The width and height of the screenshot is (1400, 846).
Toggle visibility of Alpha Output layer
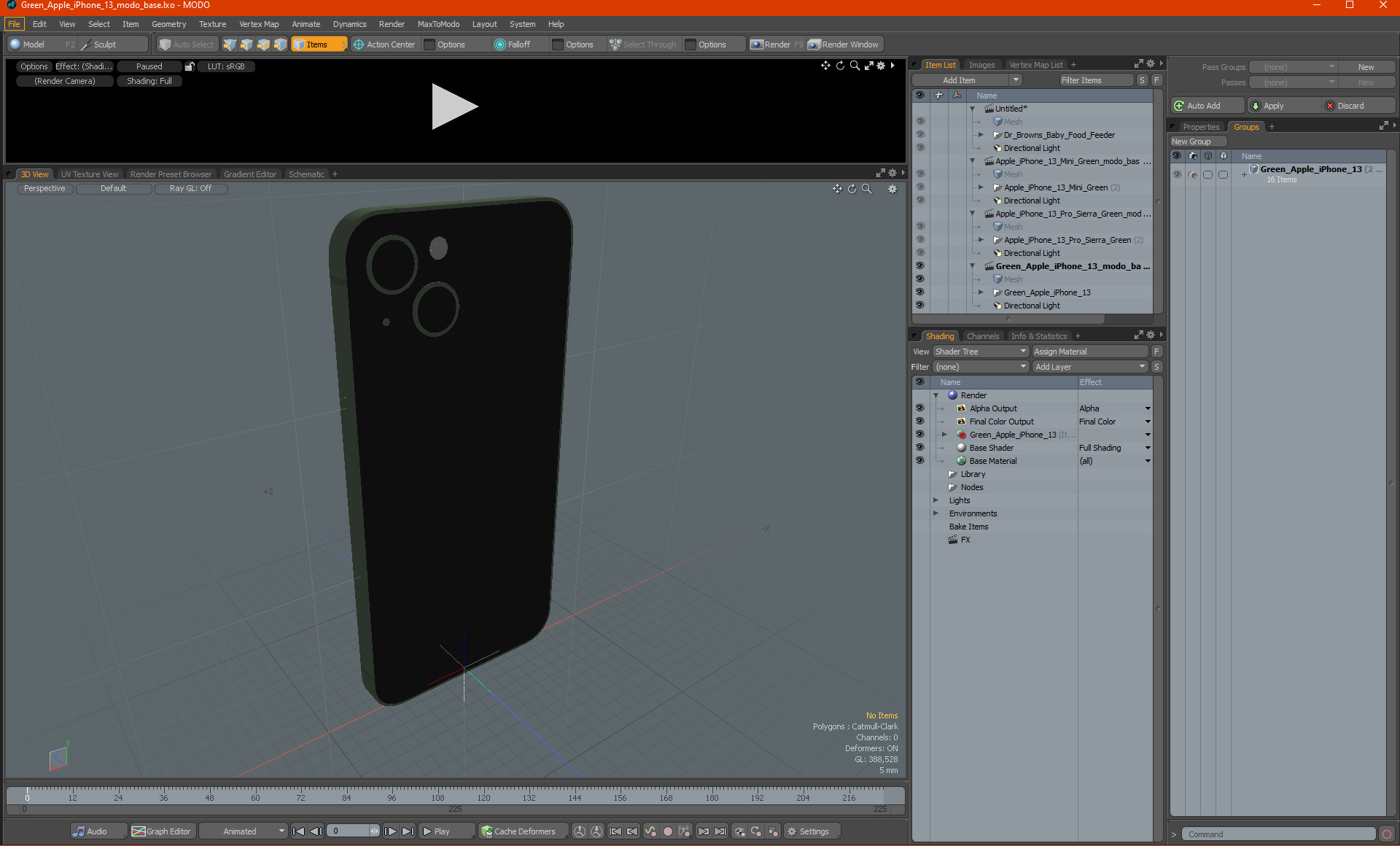point(920,408)
